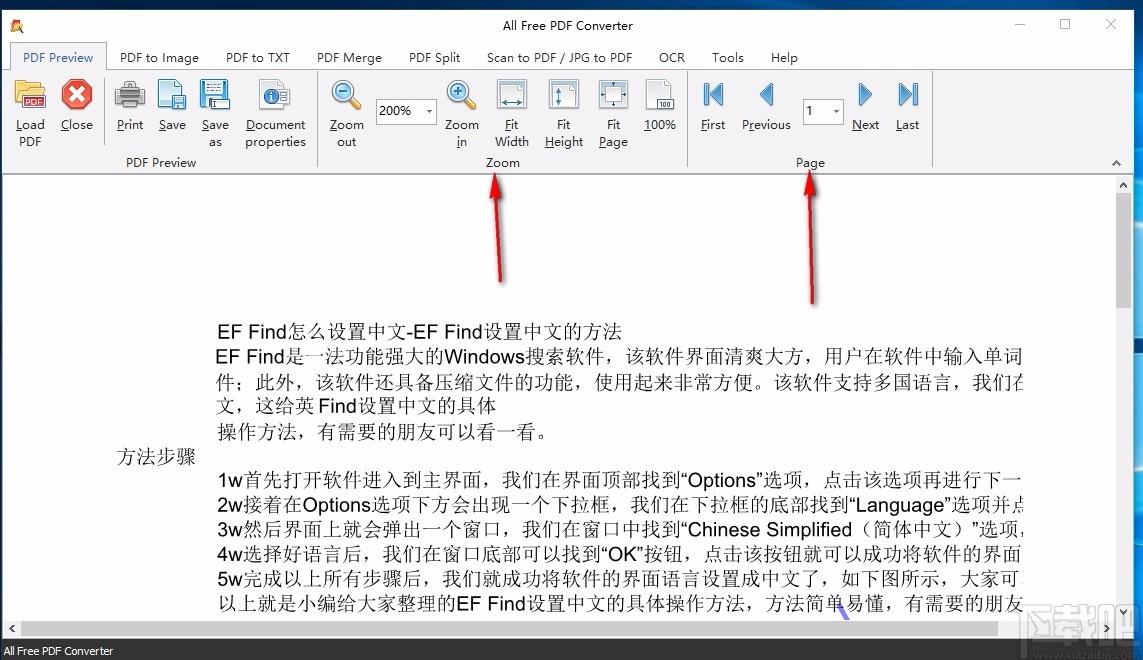Go to the Previous page
This screenshot has width=1143, height=660.
[766, 106]
